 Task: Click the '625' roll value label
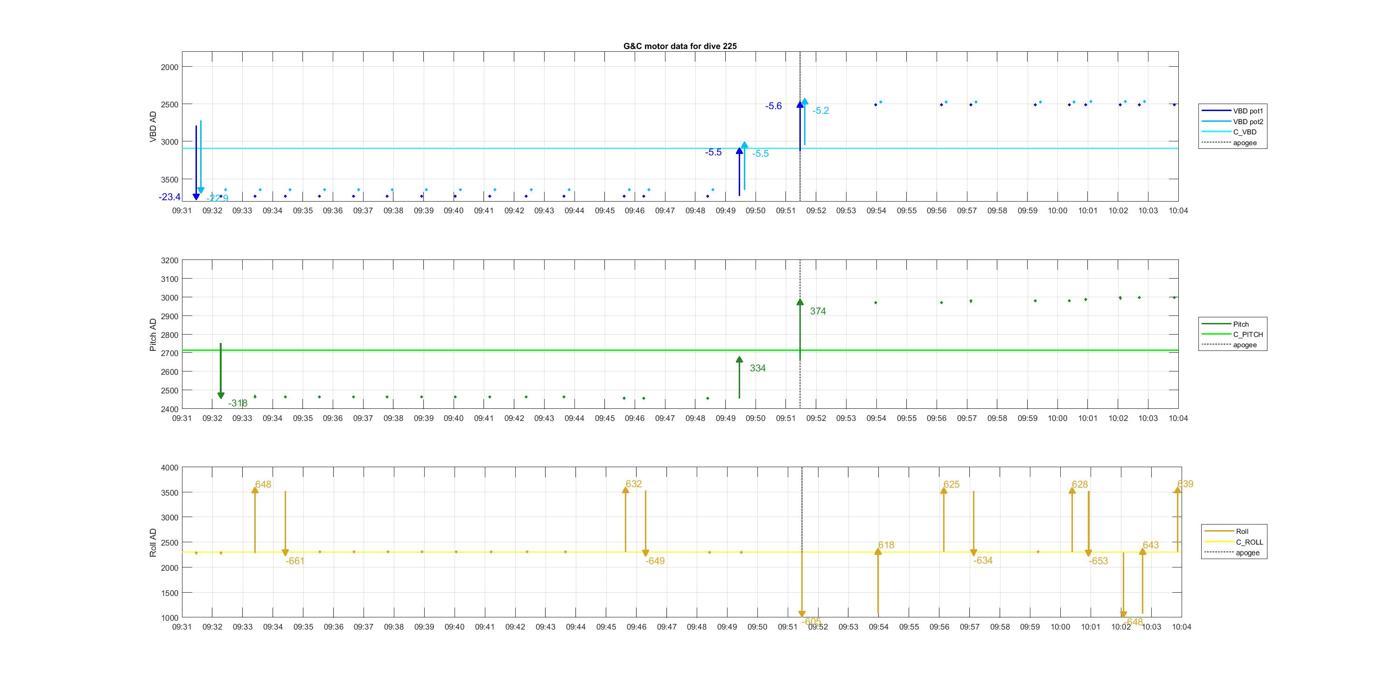(951, 485)
